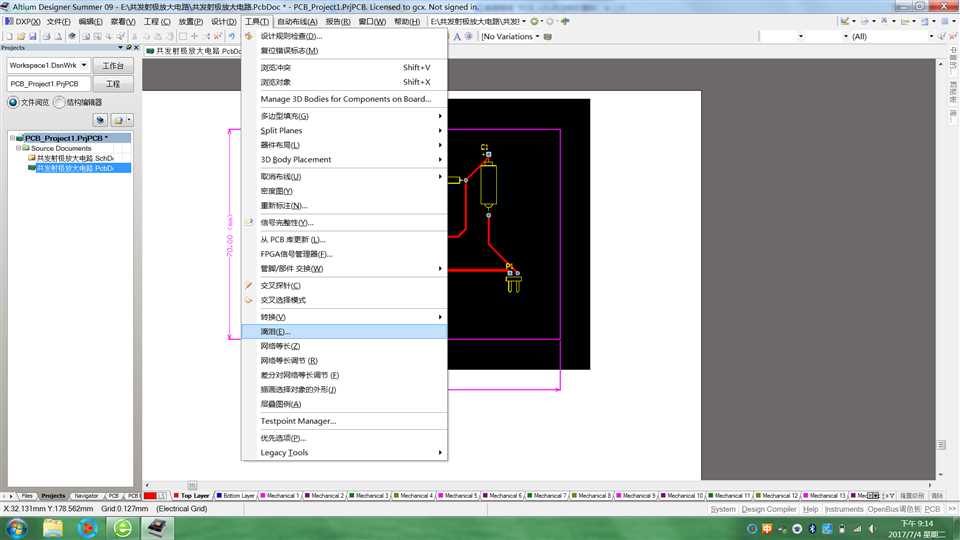Switch to the Top Layer tab

191,495
